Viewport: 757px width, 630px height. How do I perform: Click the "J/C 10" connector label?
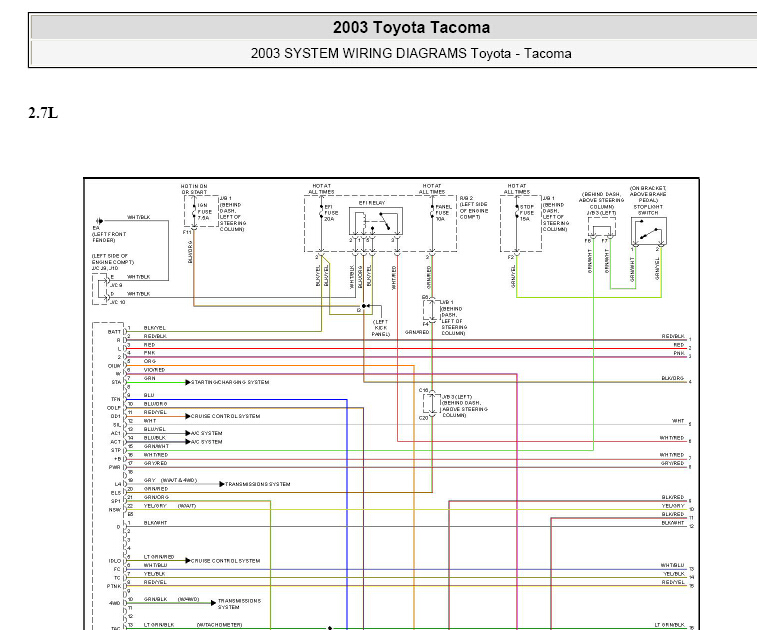(117, 302)
